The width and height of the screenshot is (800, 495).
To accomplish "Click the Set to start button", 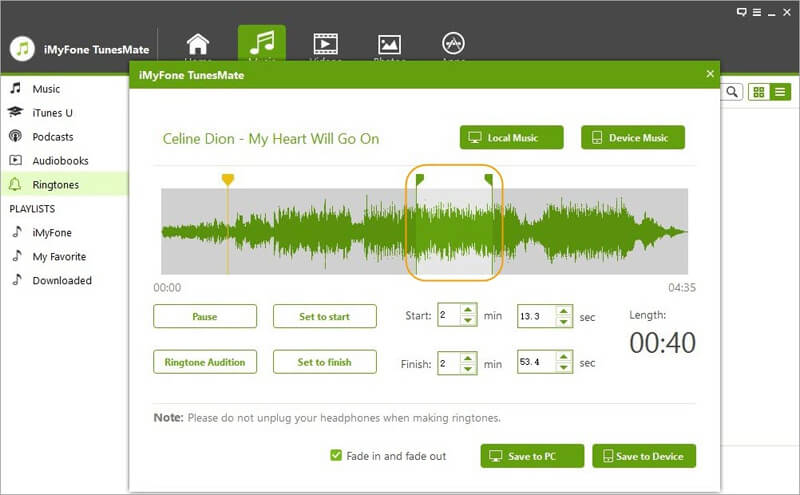I will point(324,316).
